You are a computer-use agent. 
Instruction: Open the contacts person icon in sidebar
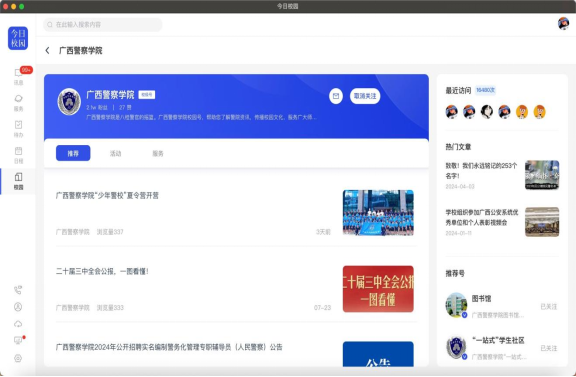click(x=18, y=307)
